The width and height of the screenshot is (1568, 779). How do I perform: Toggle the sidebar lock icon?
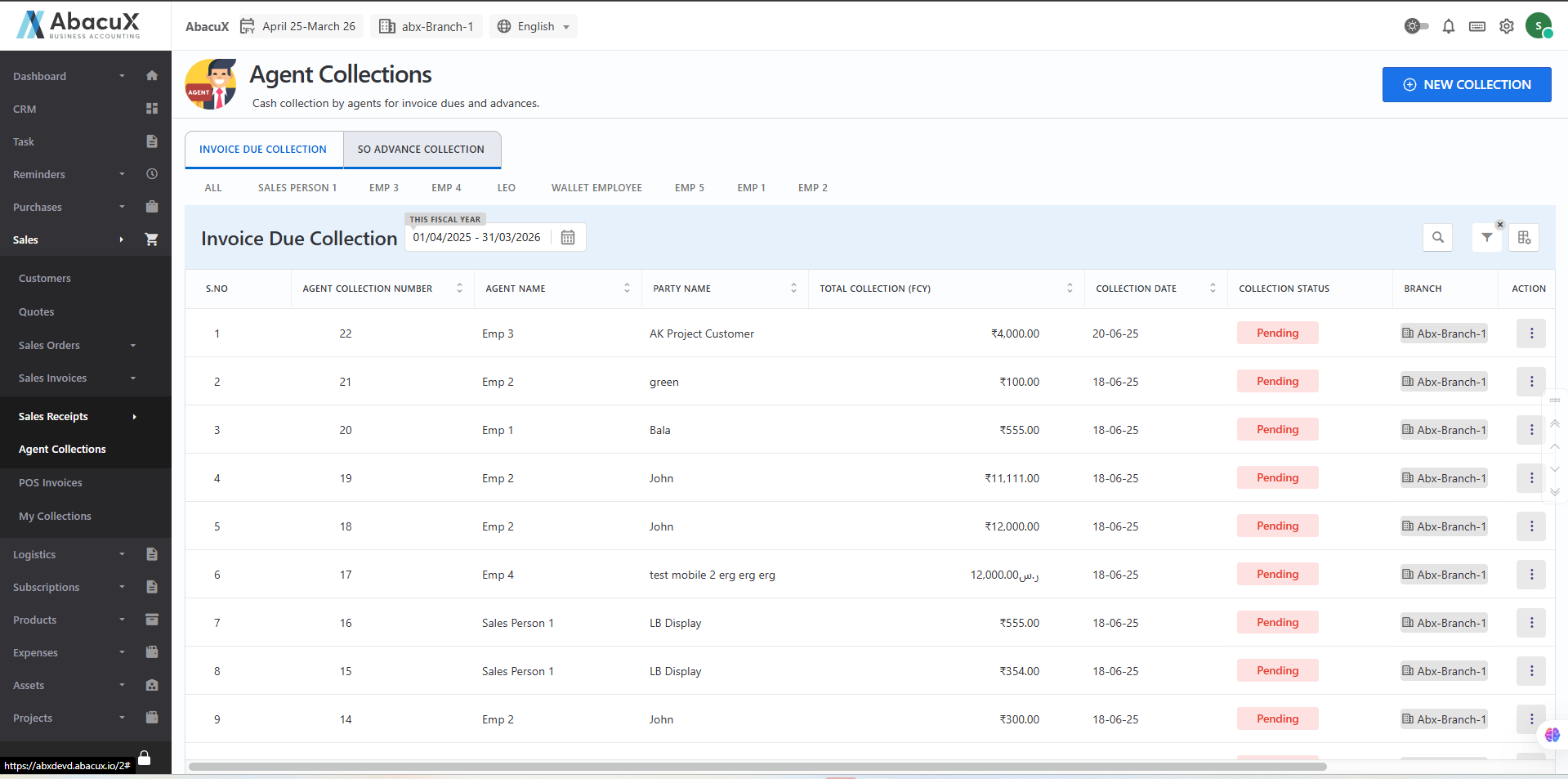pos(145,758)
